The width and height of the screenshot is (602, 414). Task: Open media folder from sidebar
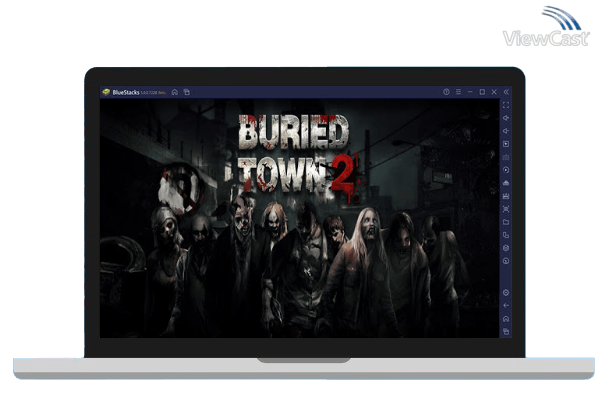point(506,222)
